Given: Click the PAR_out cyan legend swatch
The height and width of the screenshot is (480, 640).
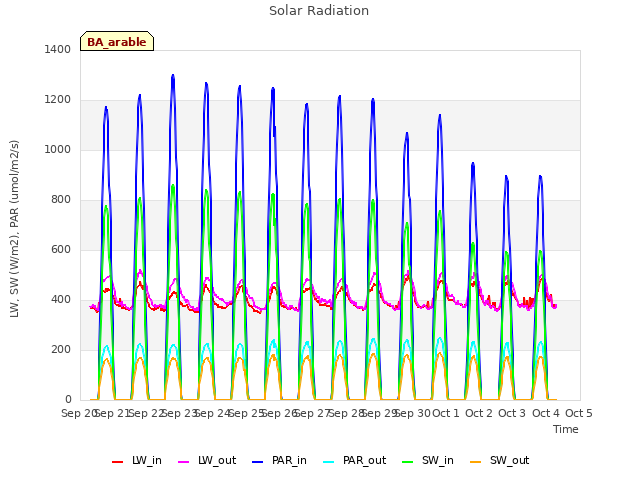Looking at the screenshot, I should (329, 462).
